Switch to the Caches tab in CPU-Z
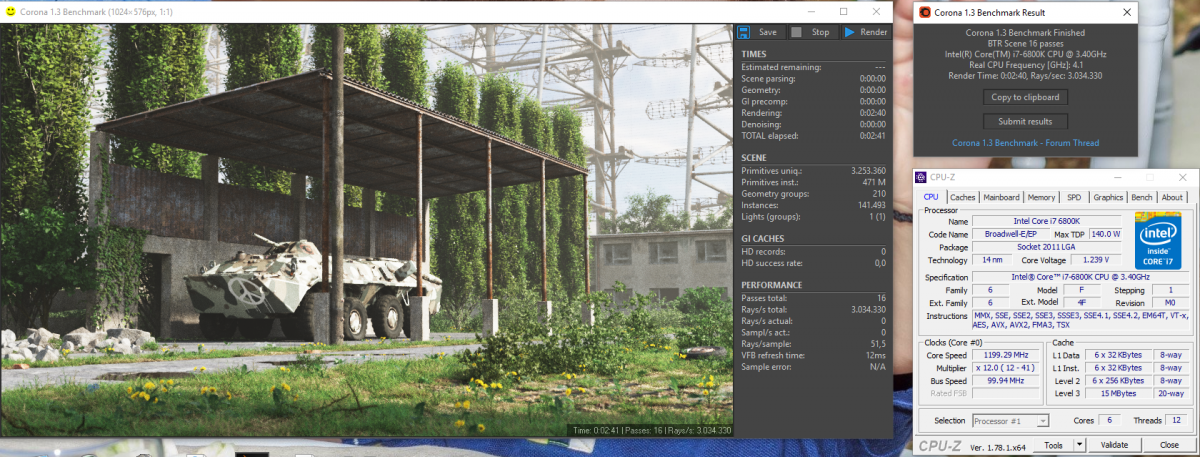The height and width of the screenshot is (457, 1200). click(963, 197)
